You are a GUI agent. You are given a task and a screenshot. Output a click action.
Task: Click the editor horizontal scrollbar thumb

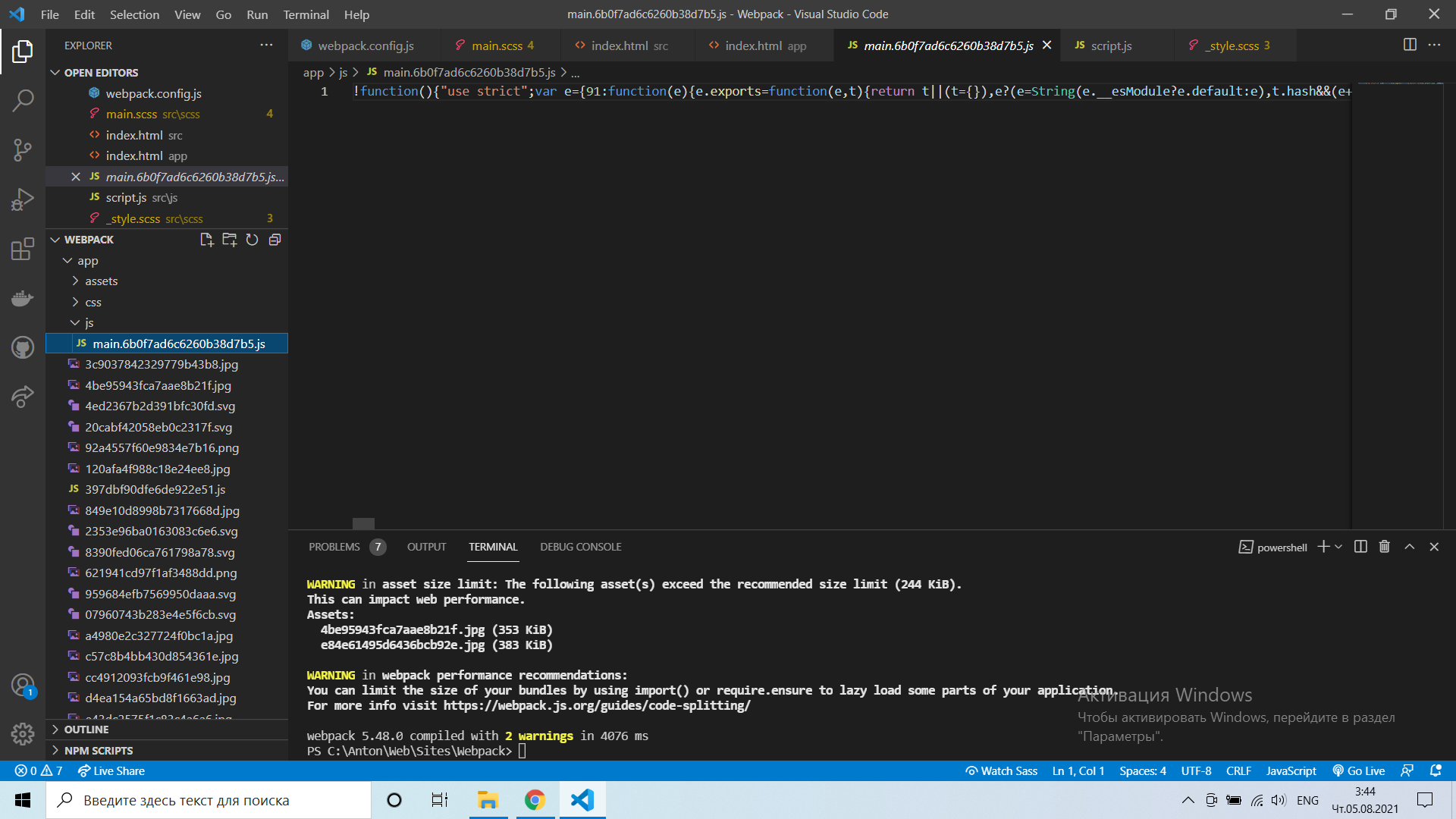(x=363, y=523)
